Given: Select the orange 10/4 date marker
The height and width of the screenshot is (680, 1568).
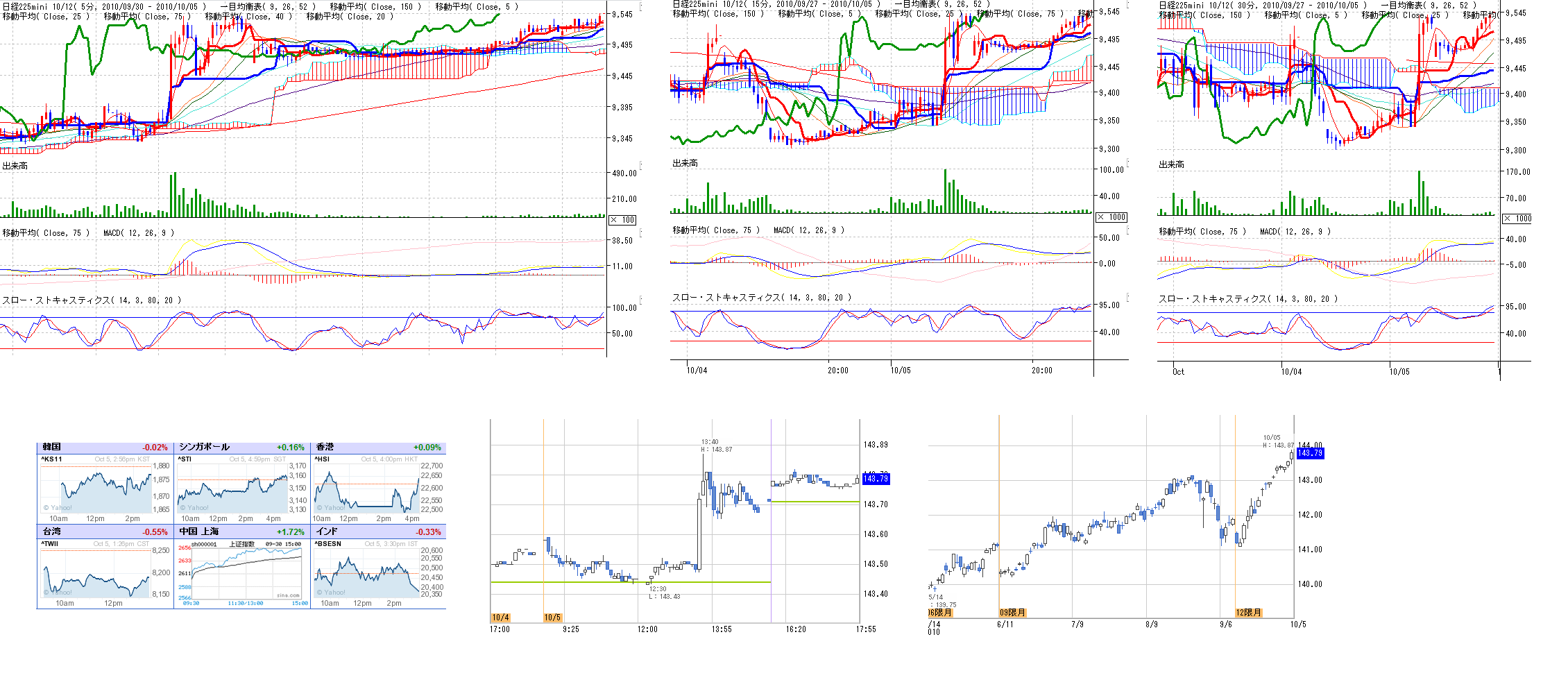Looking at the screenshot, I should click(500, 618).
